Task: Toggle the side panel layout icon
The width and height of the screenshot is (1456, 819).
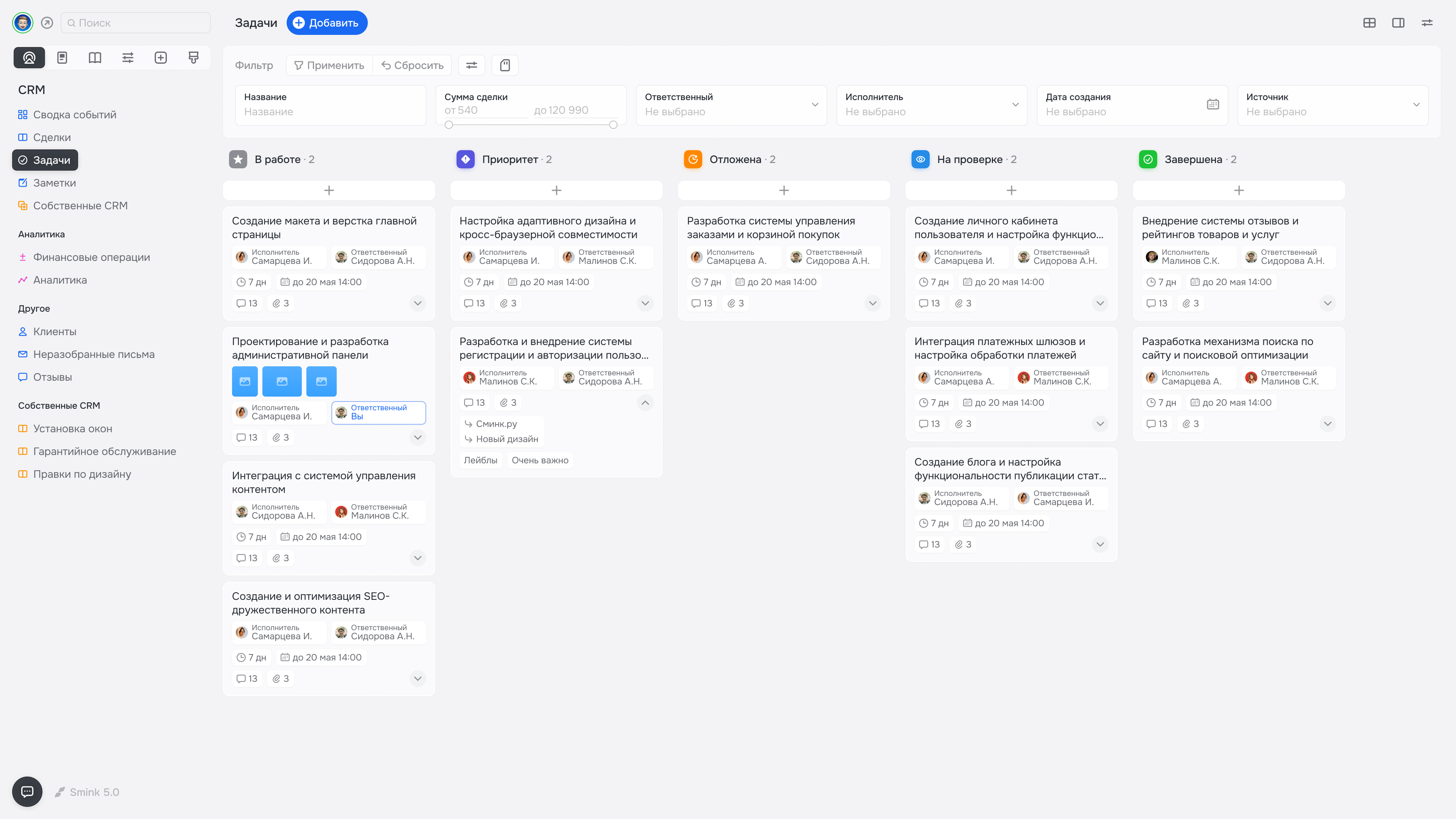Action: click(1398, 23)
